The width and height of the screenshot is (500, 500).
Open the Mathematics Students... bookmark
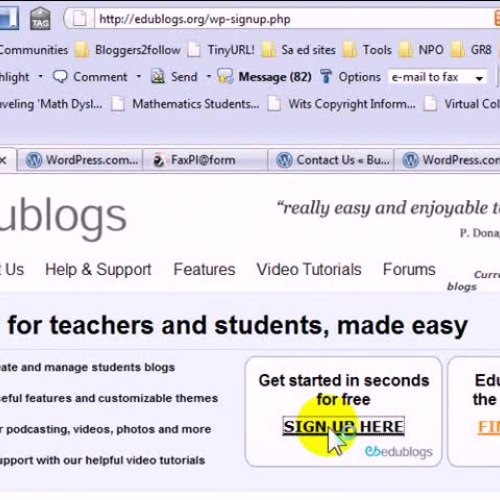[185, 104]
